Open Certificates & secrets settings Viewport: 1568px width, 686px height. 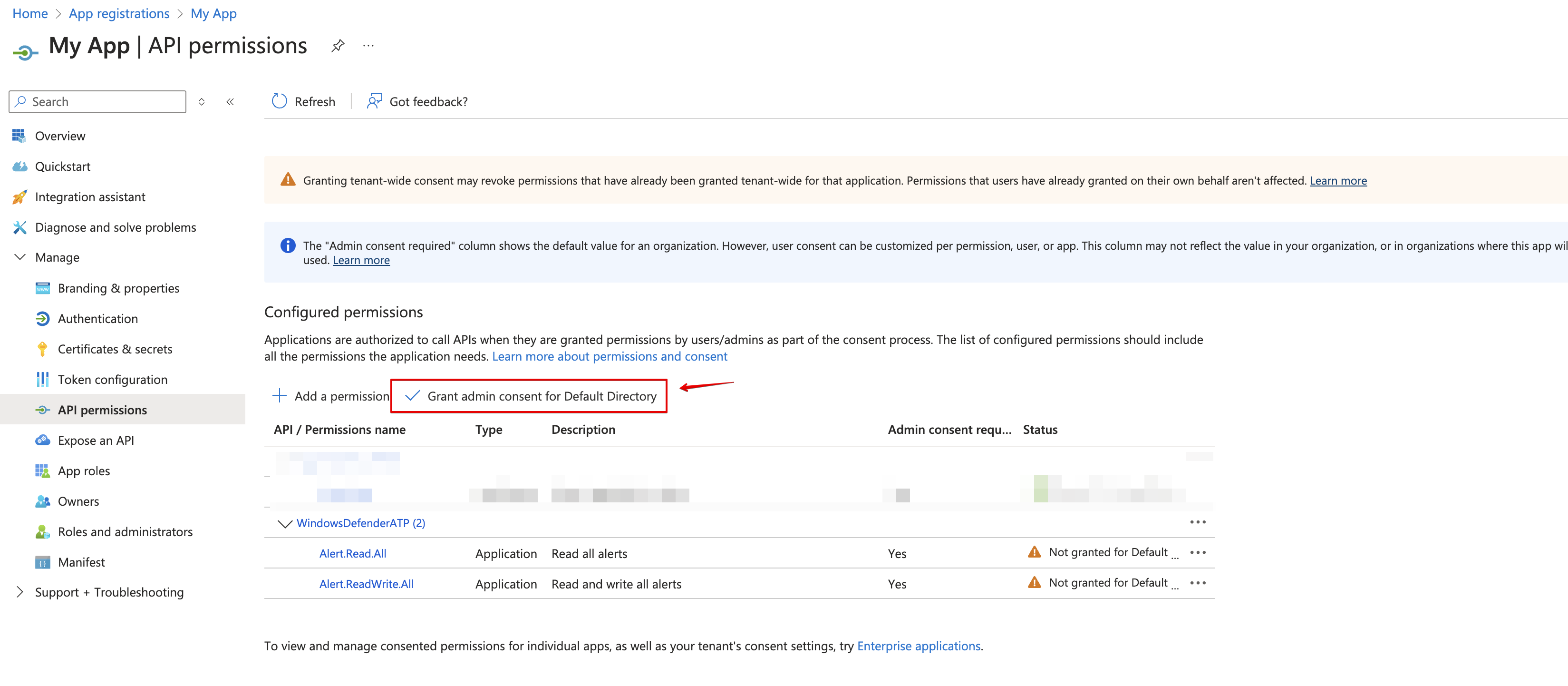pyautogui.click(x=115, y=349)
